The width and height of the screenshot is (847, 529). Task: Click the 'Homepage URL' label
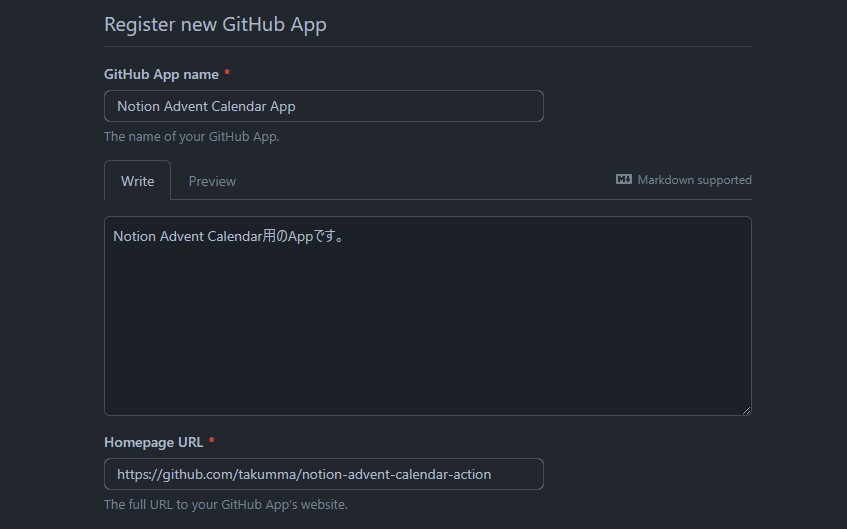(153, 442)
